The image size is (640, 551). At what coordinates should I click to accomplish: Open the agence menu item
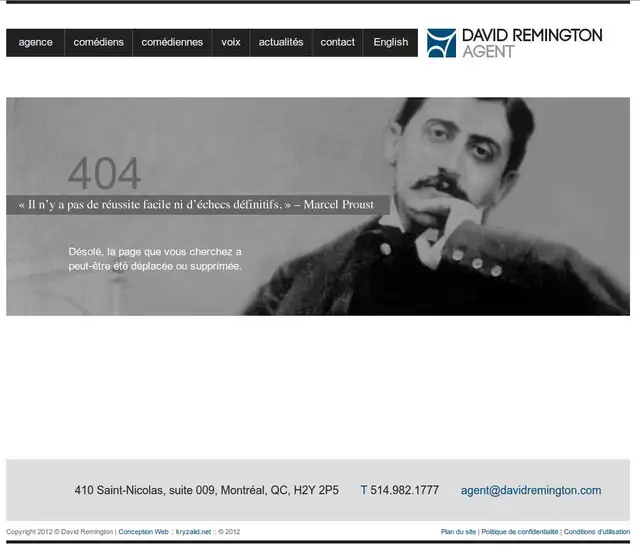[x=36, y=42]
